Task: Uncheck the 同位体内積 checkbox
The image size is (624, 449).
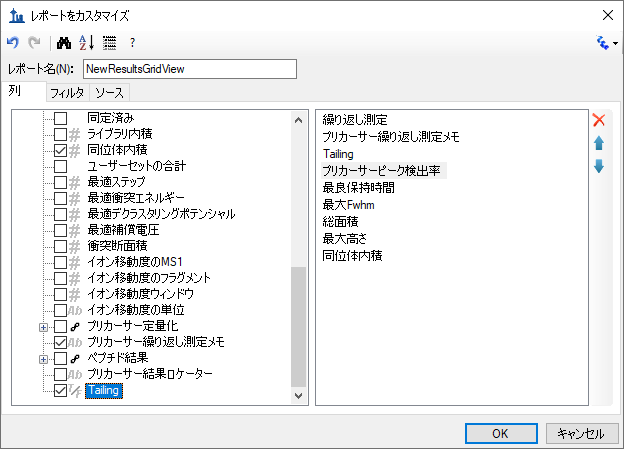Action: (60, 150)
